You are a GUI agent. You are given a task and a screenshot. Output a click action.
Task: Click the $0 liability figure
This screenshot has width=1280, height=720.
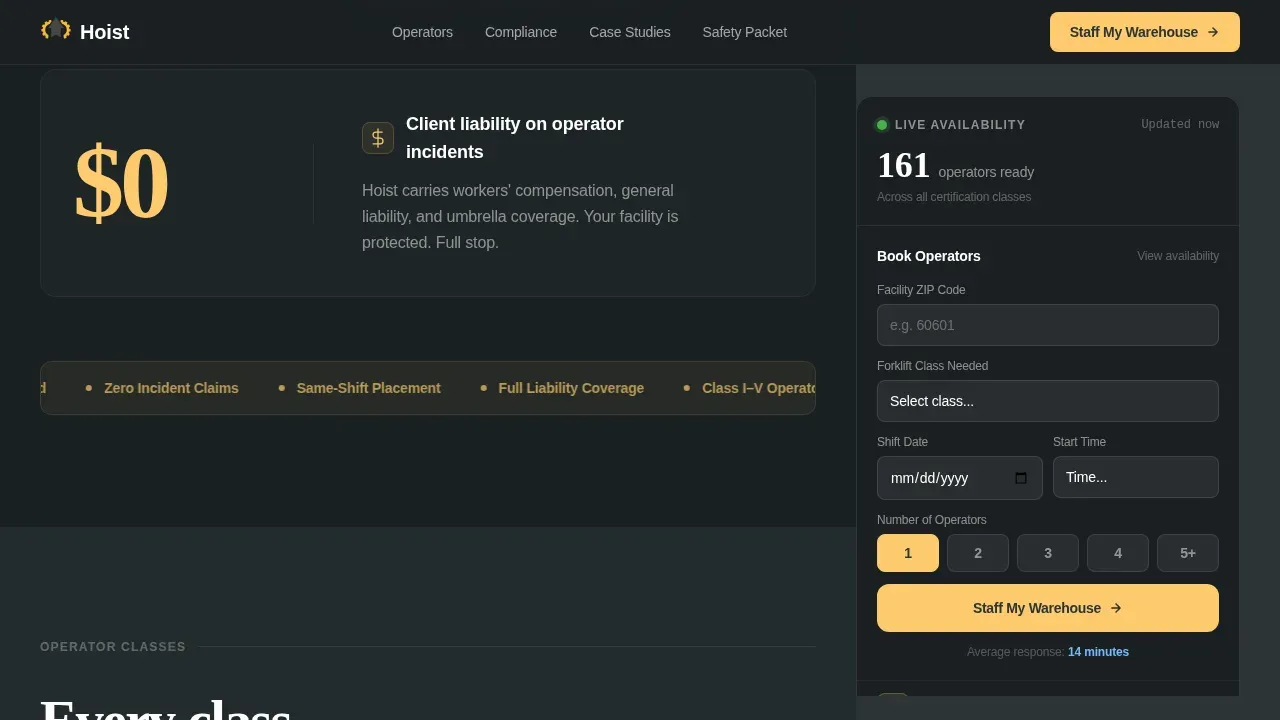[x=121, y=183]
